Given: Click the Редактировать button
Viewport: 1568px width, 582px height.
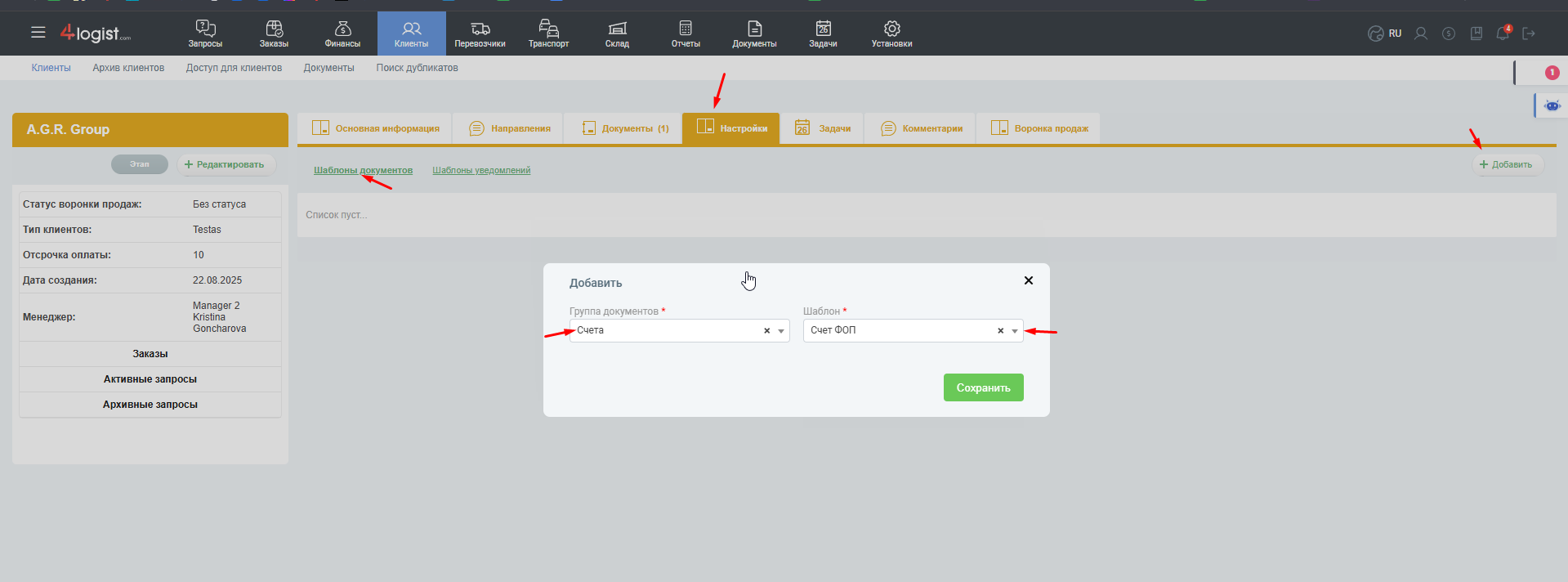Looking at the screenshot, I should pyautogui.click(x=226, y=164).
